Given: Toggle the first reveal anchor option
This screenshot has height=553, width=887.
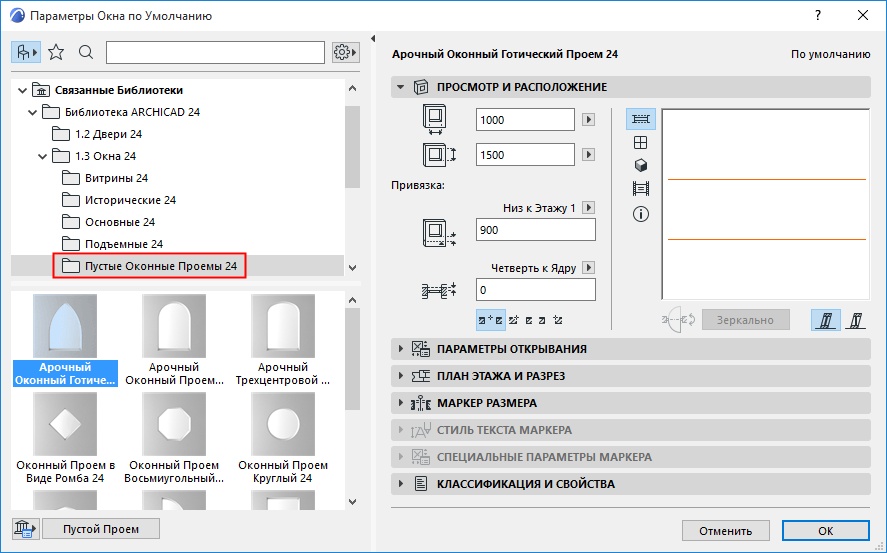Looking at the screenshot, I should click(x=491, y=320).
